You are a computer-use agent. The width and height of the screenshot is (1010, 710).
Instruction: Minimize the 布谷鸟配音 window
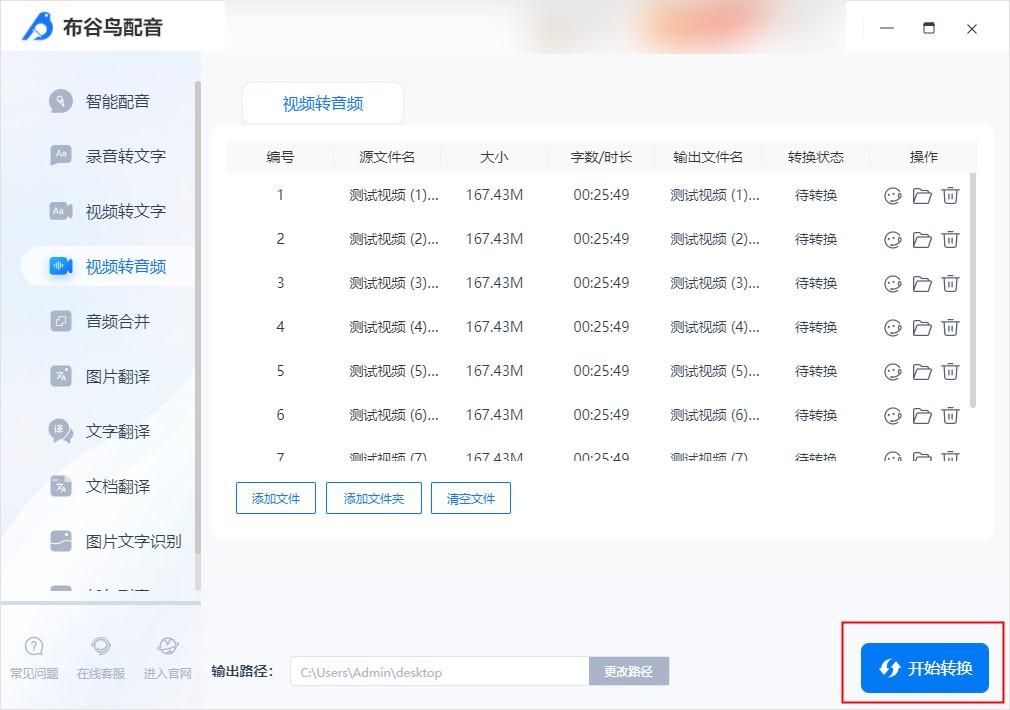pyautogui.click(x=887, y=28)
